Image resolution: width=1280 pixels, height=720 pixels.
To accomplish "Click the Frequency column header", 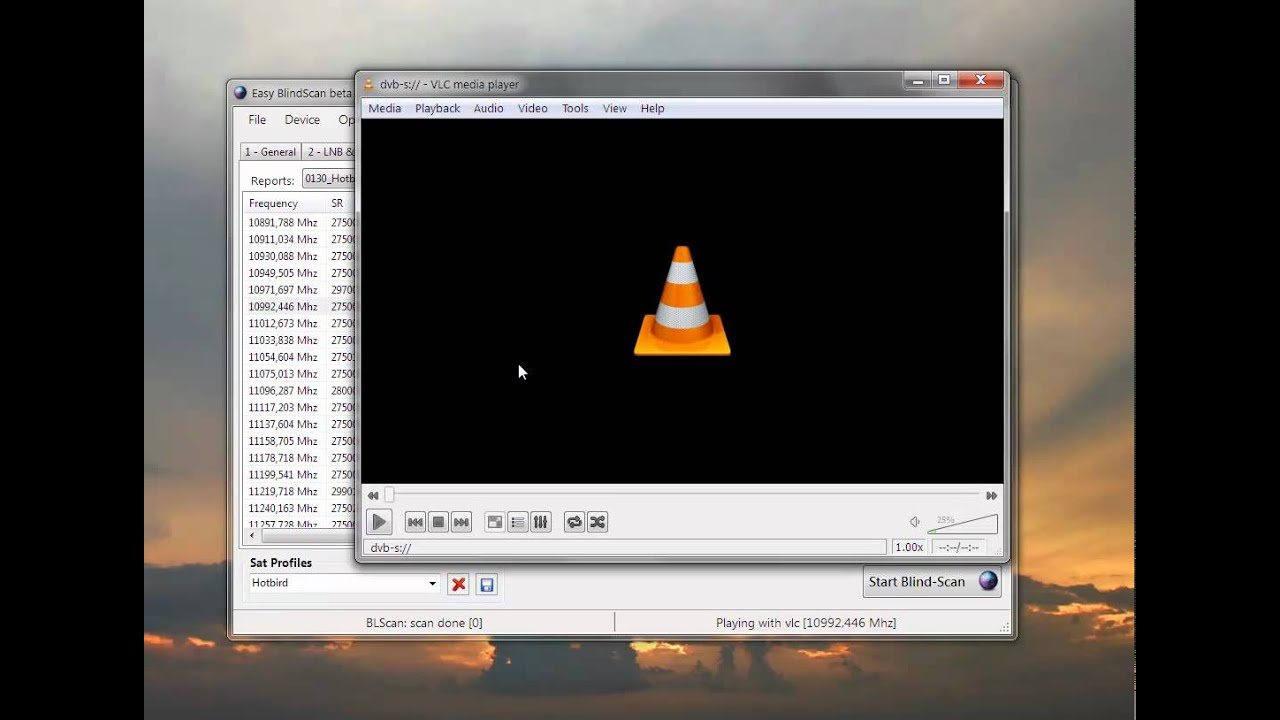I will pos(285,203).
